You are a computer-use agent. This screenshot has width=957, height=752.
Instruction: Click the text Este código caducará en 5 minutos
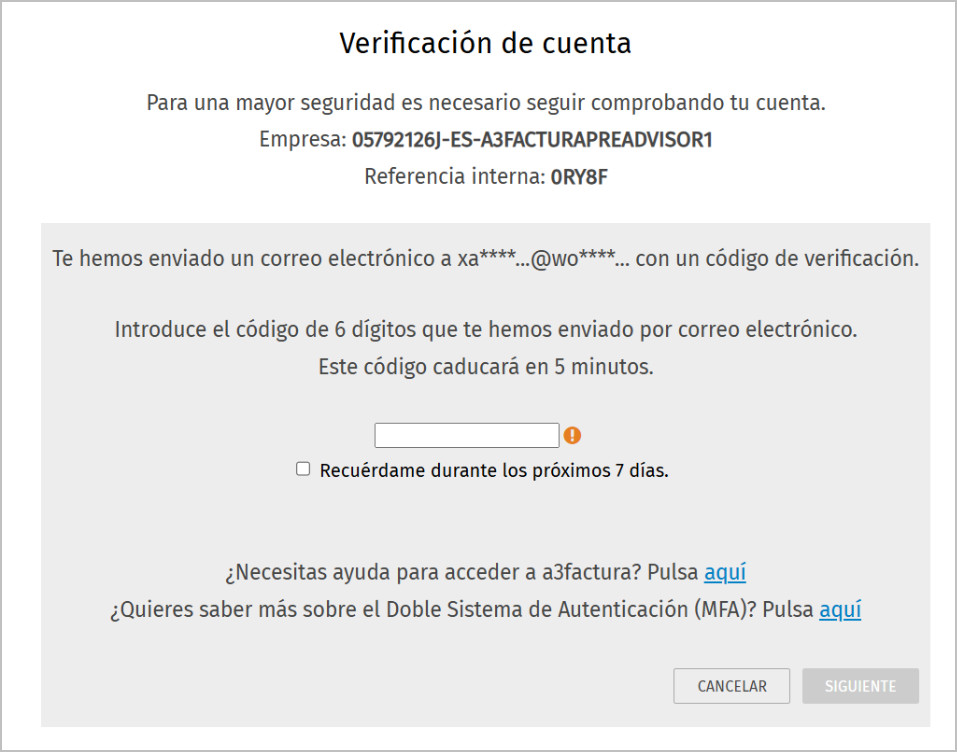point(486,367)
